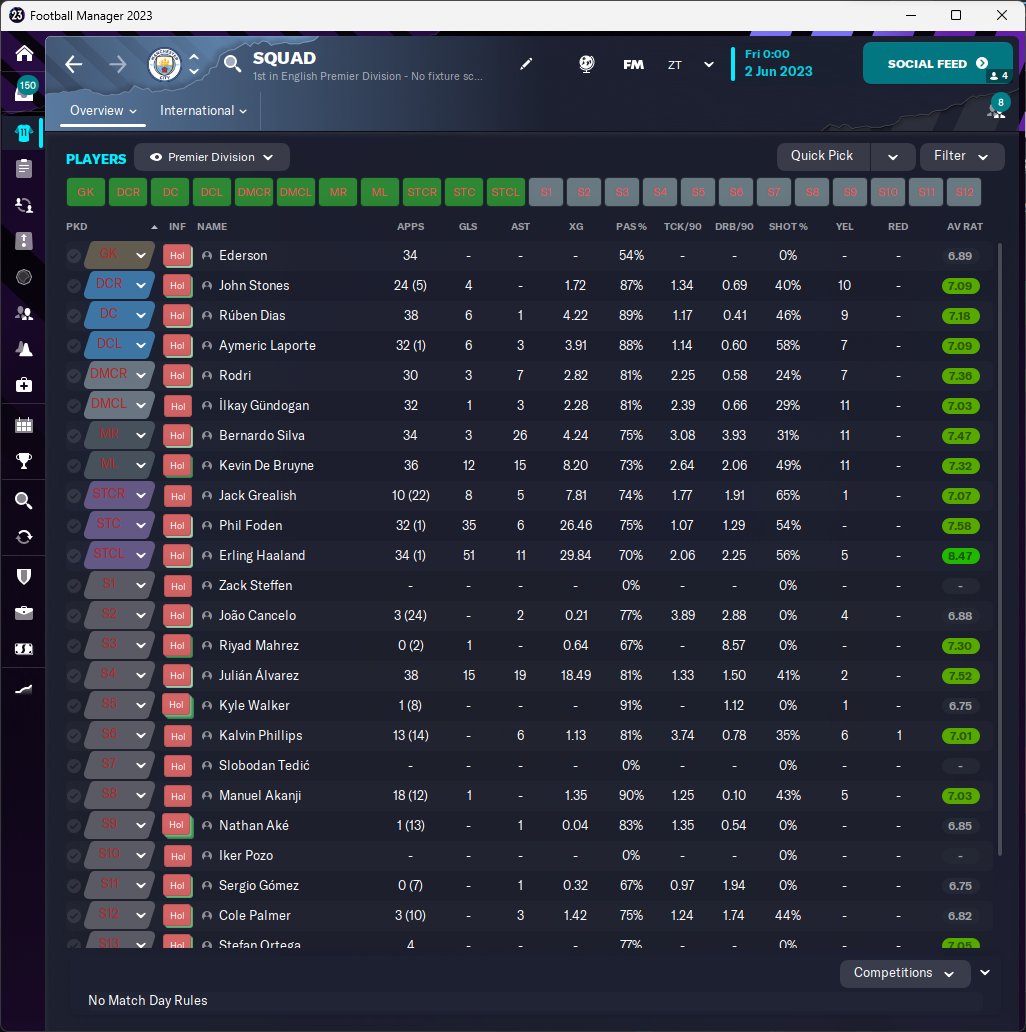Viewport: 1026px width, 1032px height.
Task: Click the search magnifier beside SQUAD
Action: [x=232, y=64]
